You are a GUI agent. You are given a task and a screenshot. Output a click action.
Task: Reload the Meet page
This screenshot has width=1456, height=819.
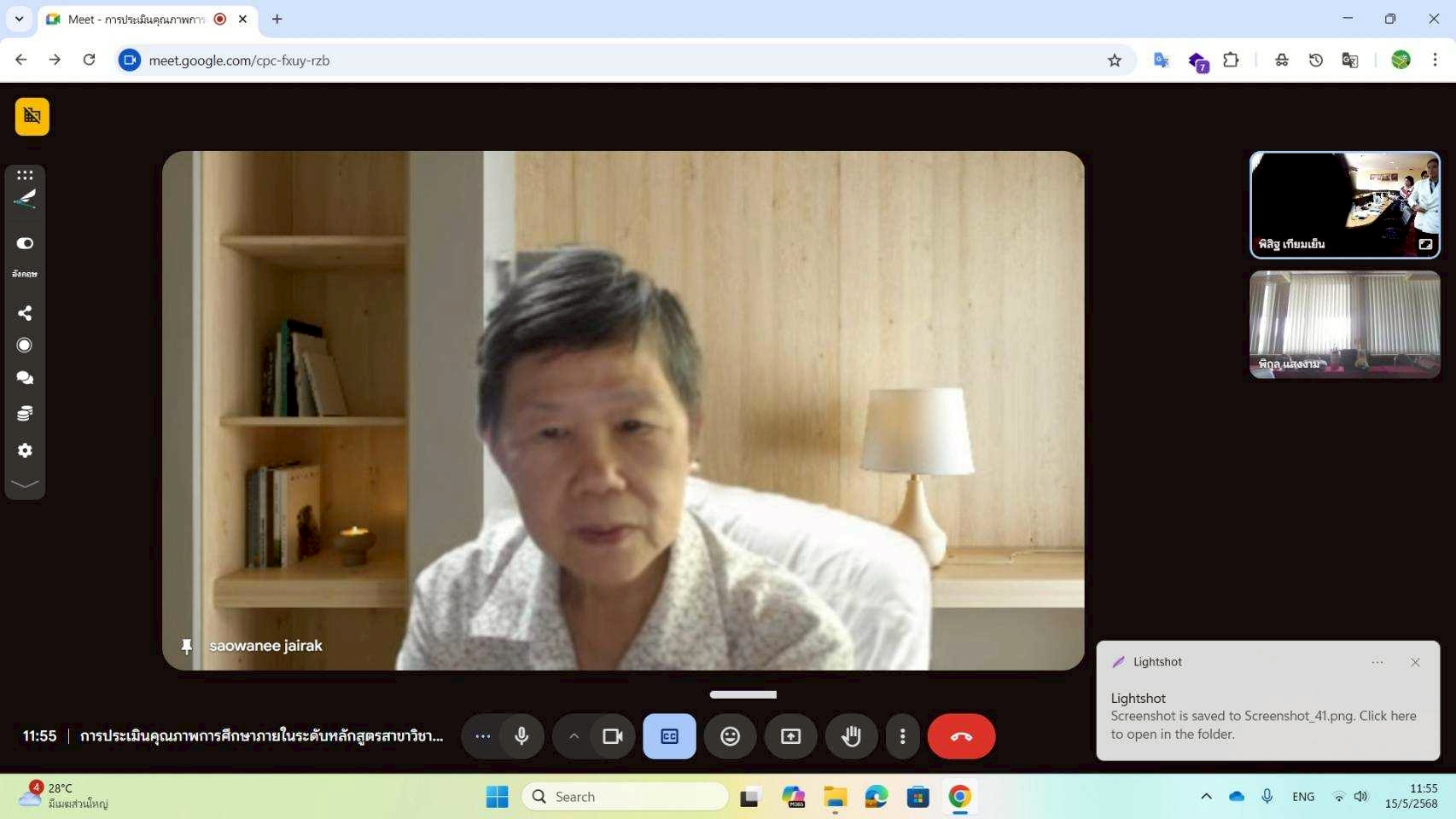[x=89, y=60]
